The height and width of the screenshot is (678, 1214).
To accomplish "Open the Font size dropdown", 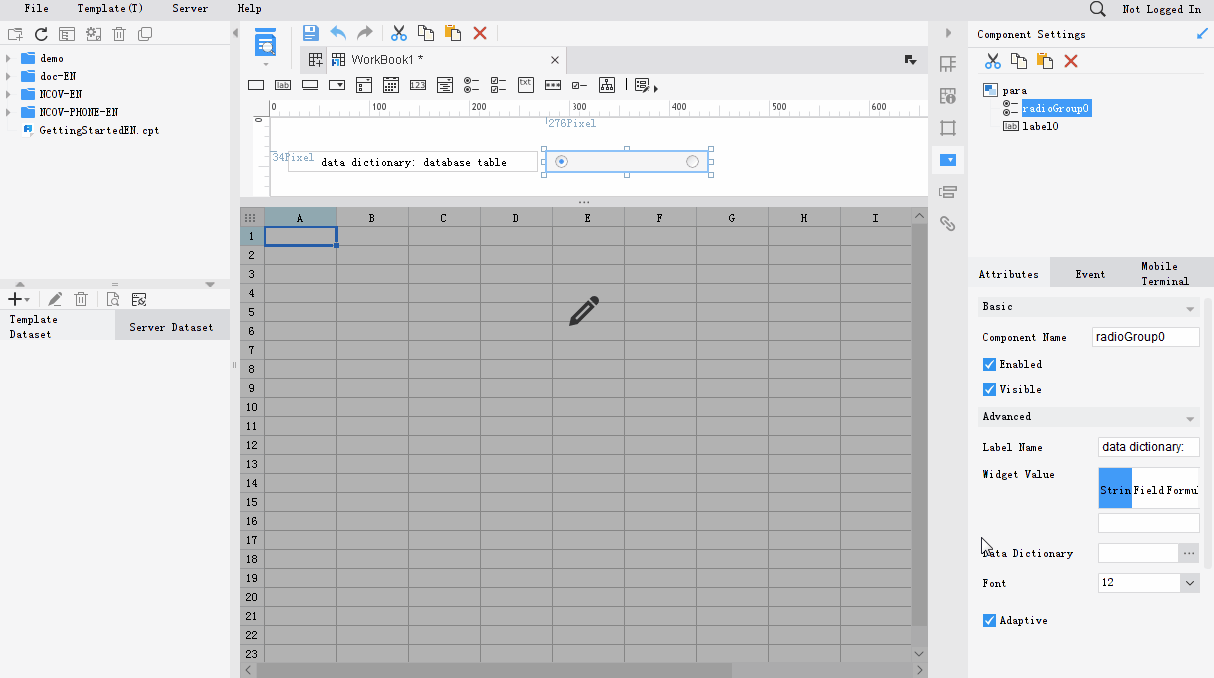I will 1189,583.
